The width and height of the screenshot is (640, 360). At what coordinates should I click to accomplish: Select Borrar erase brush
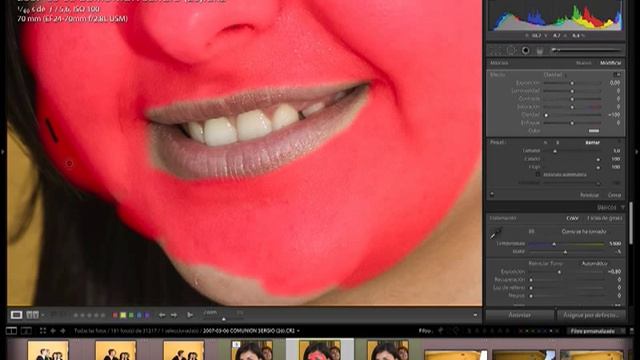592,142
